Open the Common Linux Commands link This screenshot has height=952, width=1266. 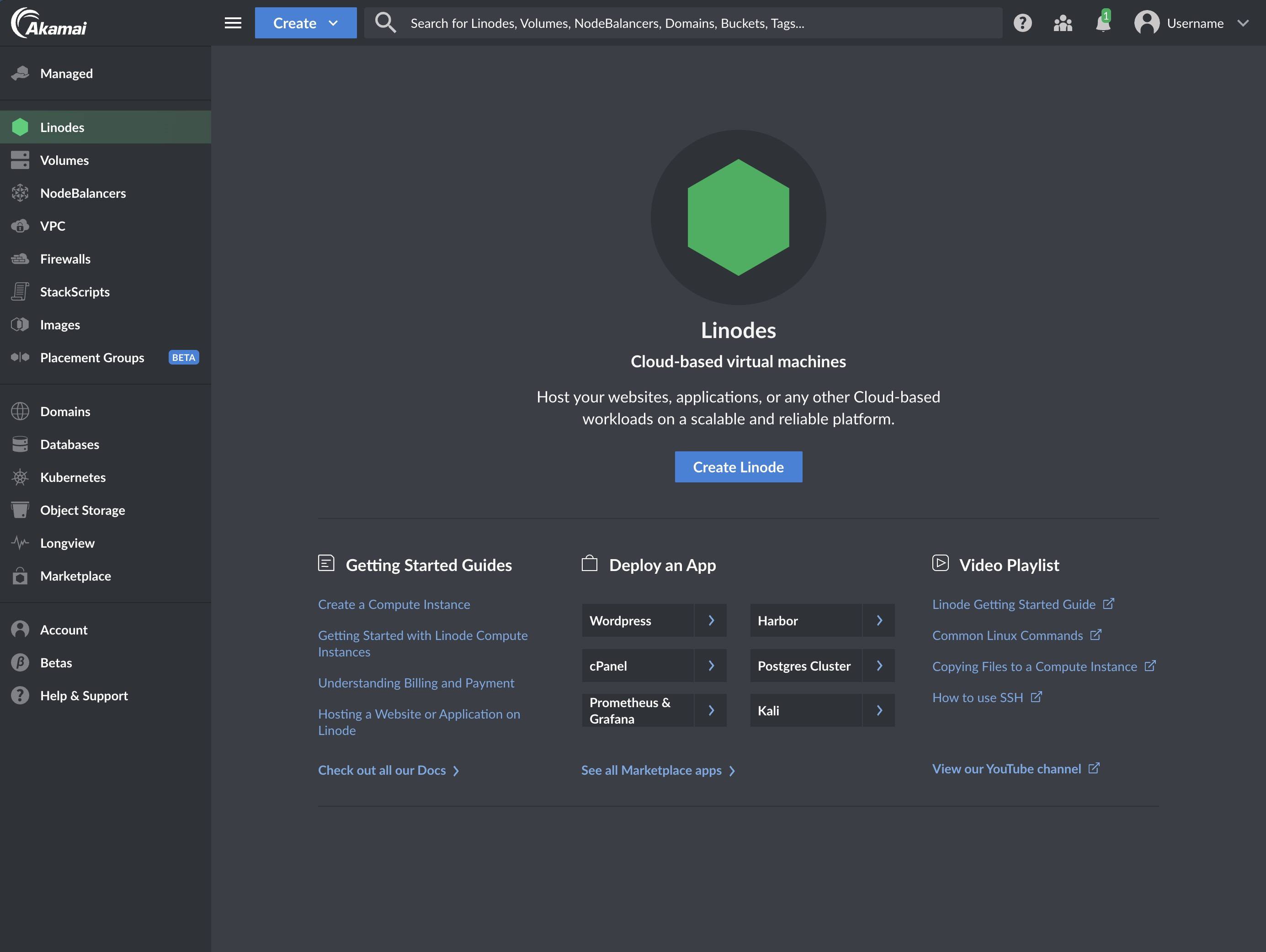pos(1007,635)
